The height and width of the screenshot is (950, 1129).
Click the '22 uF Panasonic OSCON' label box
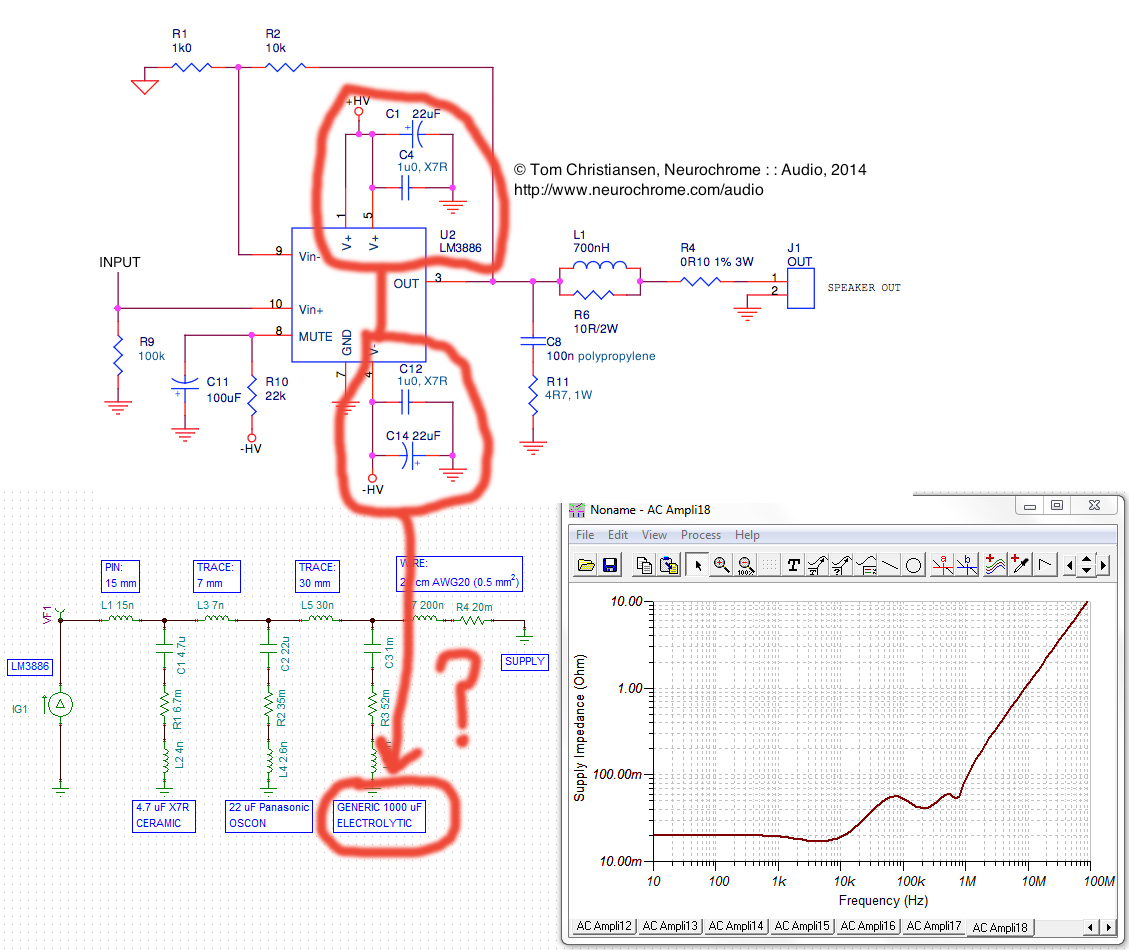click(269, 815)
